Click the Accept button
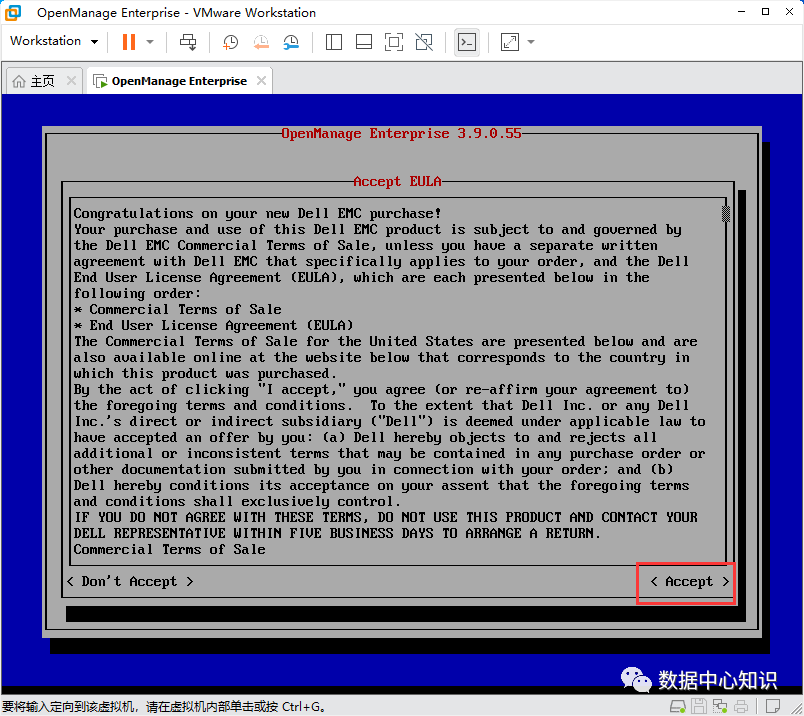Viewport: 804px width, 716px height. [689, 582]
